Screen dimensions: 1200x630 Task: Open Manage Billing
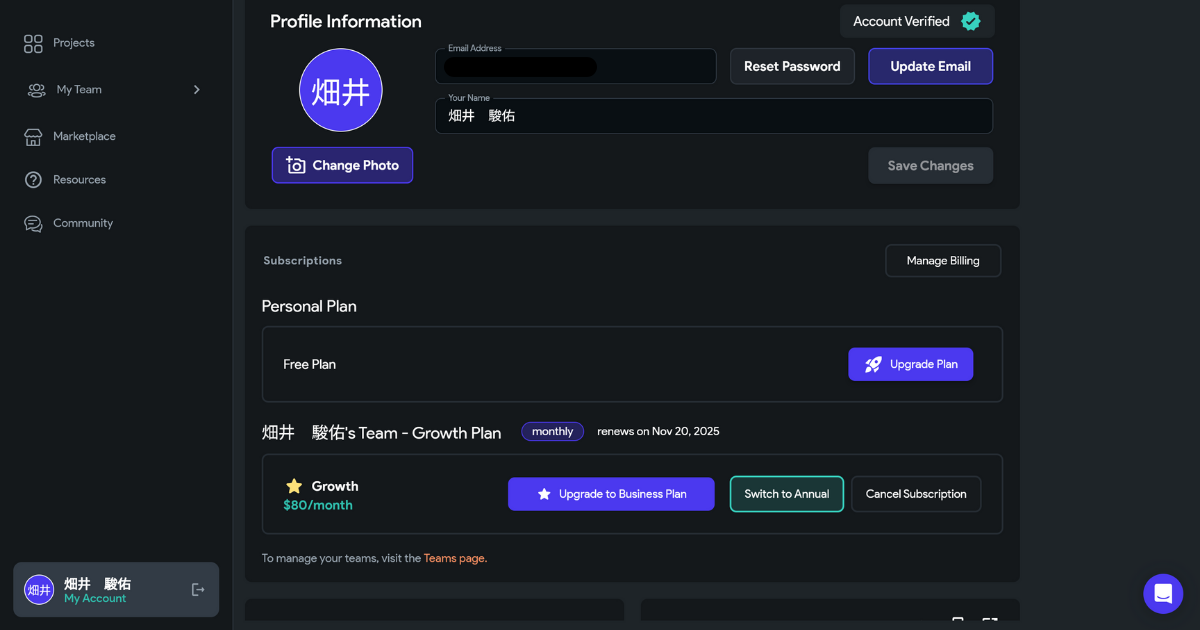[942, 261]
